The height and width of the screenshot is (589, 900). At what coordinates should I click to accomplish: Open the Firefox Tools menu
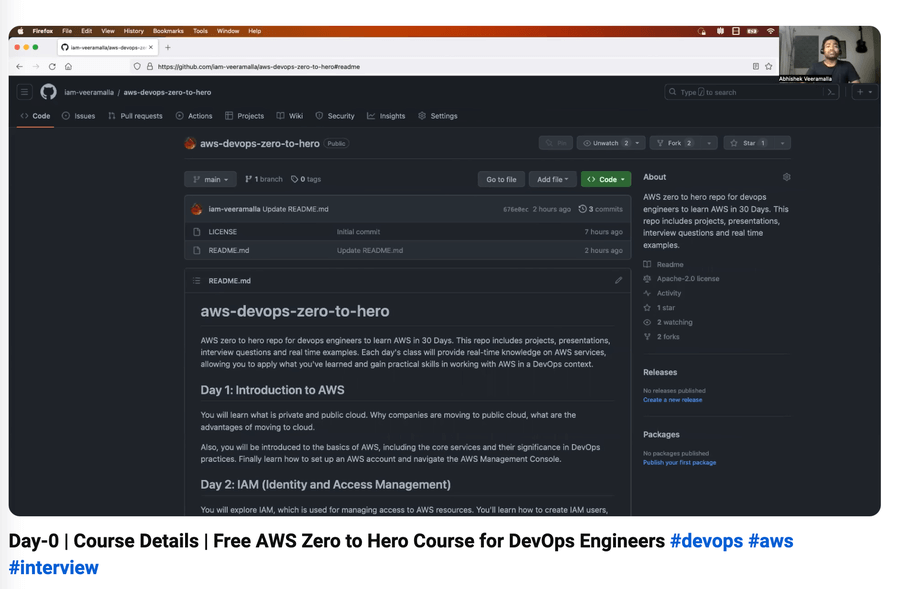point(200,31)
